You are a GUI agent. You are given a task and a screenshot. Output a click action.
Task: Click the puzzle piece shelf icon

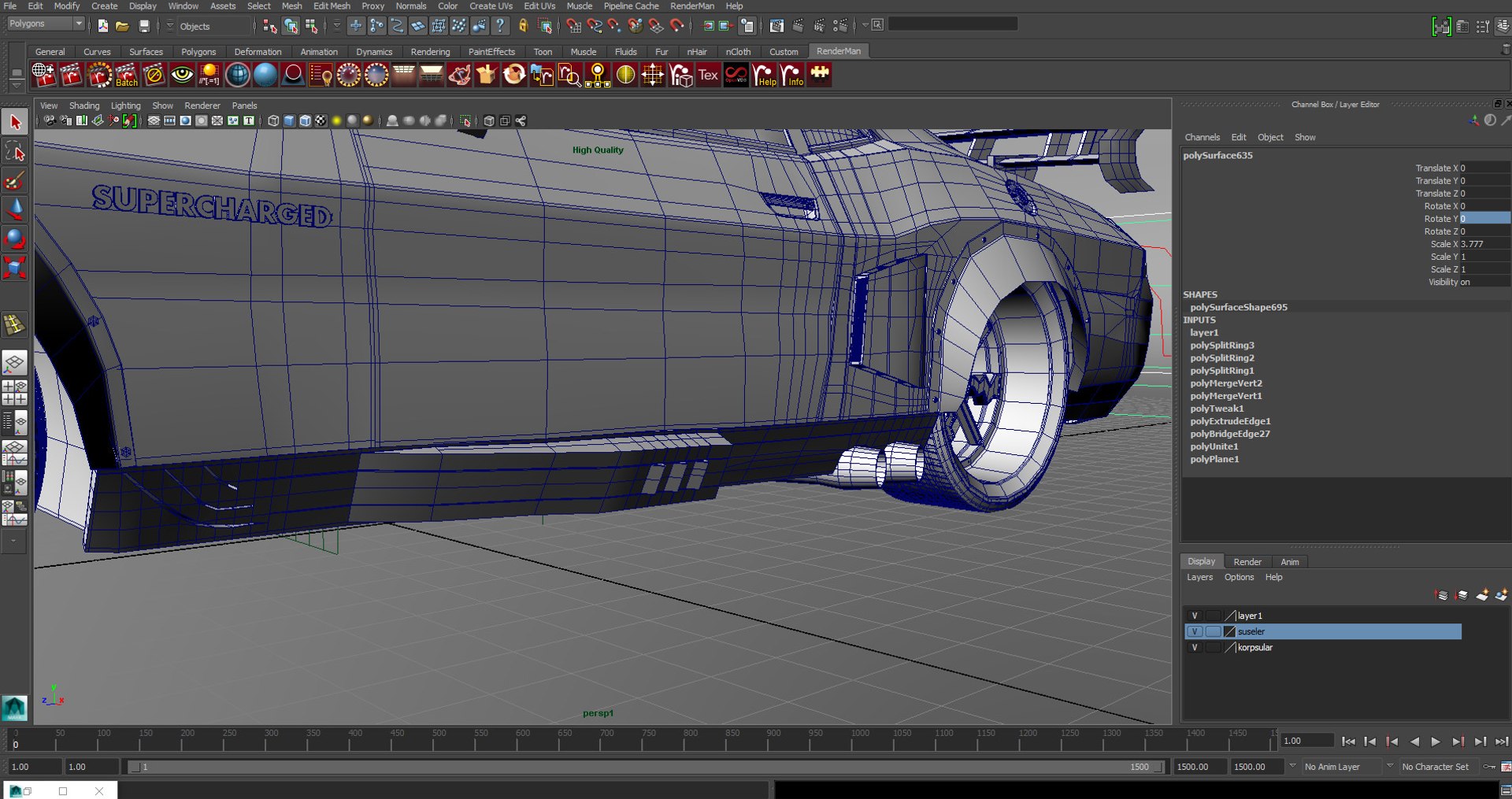point(820,75)
